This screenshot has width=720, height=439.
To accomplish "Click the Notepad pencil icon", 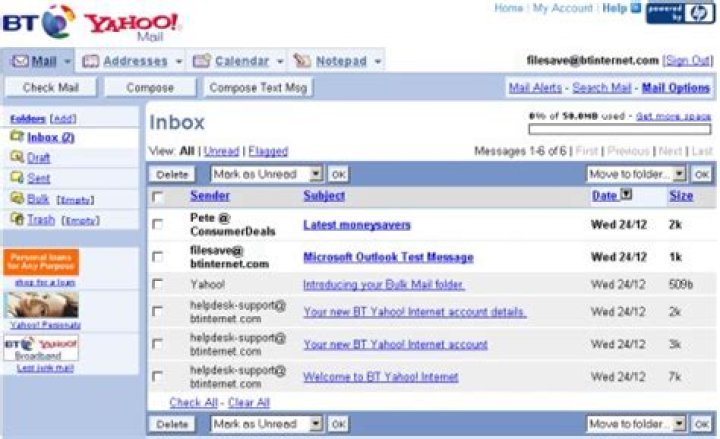I will coord(302,61).
